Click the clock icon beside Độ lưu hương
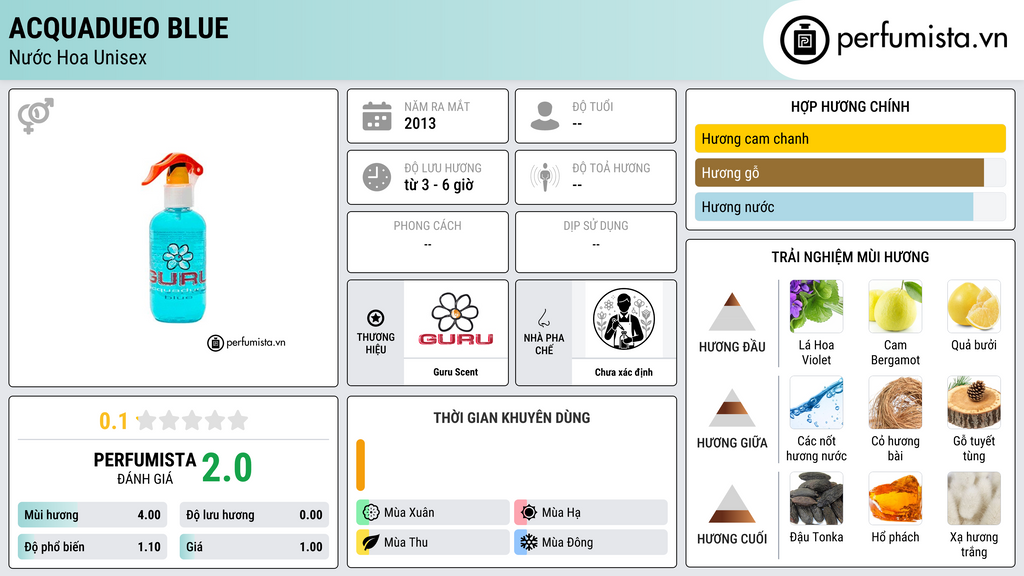 (377, 177)
